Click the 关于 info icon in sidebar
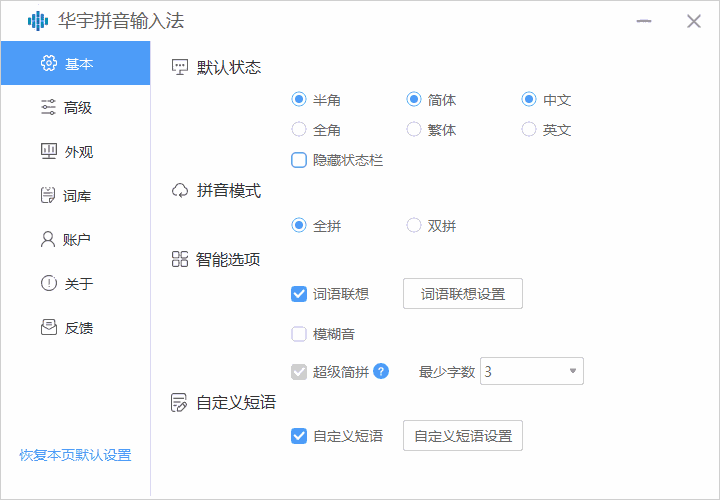Viewport: 720px width, 500px height. click(48, 284)
